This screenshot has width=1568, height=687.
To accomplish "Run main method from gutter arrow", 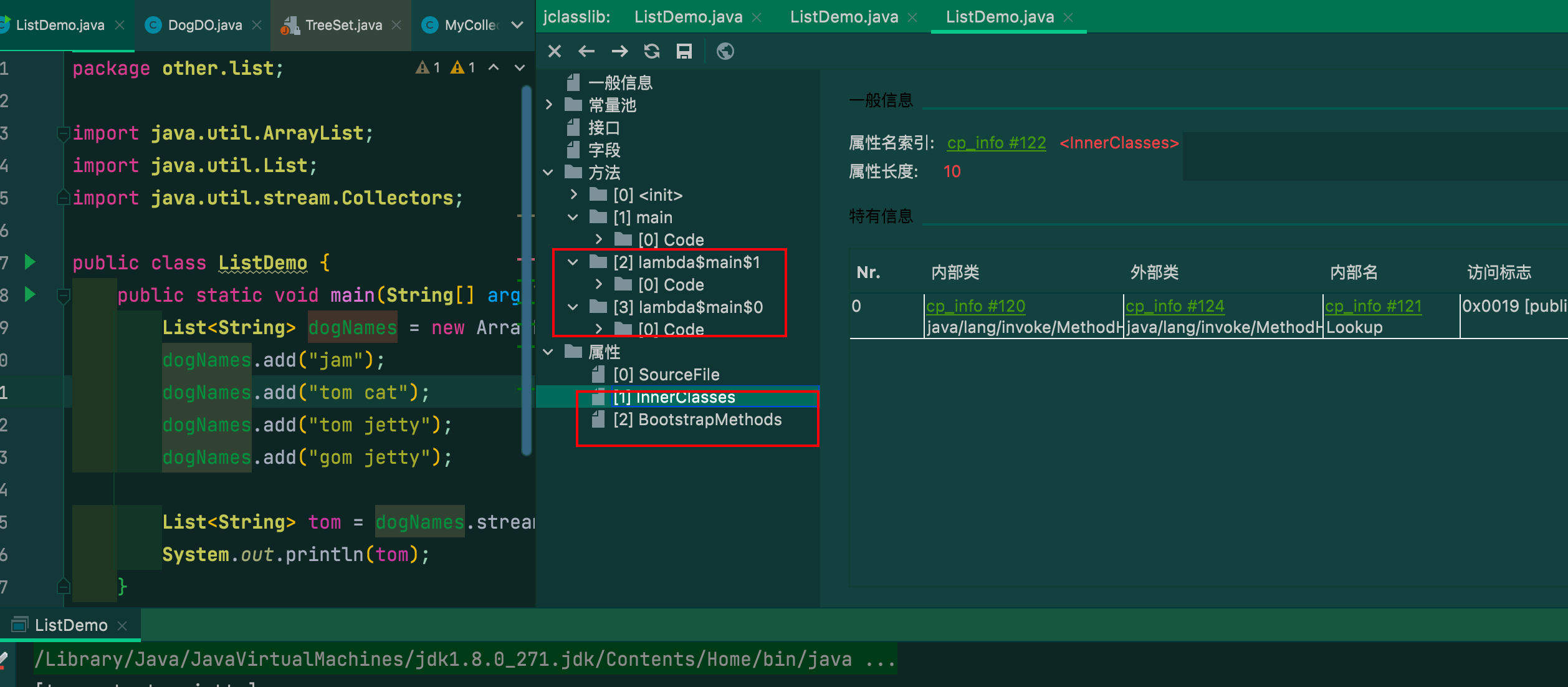I will coord(29,294).
